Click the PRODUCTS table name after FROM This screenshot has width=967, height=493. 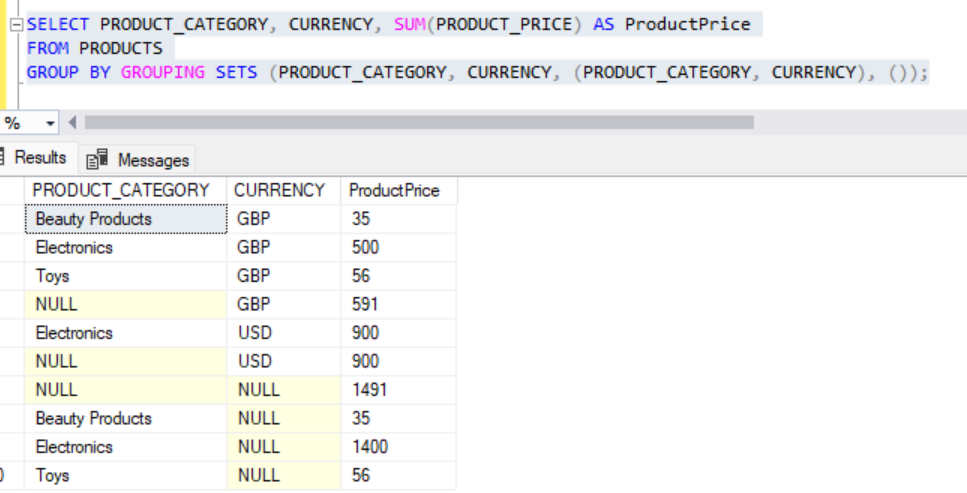pos(120,48)
